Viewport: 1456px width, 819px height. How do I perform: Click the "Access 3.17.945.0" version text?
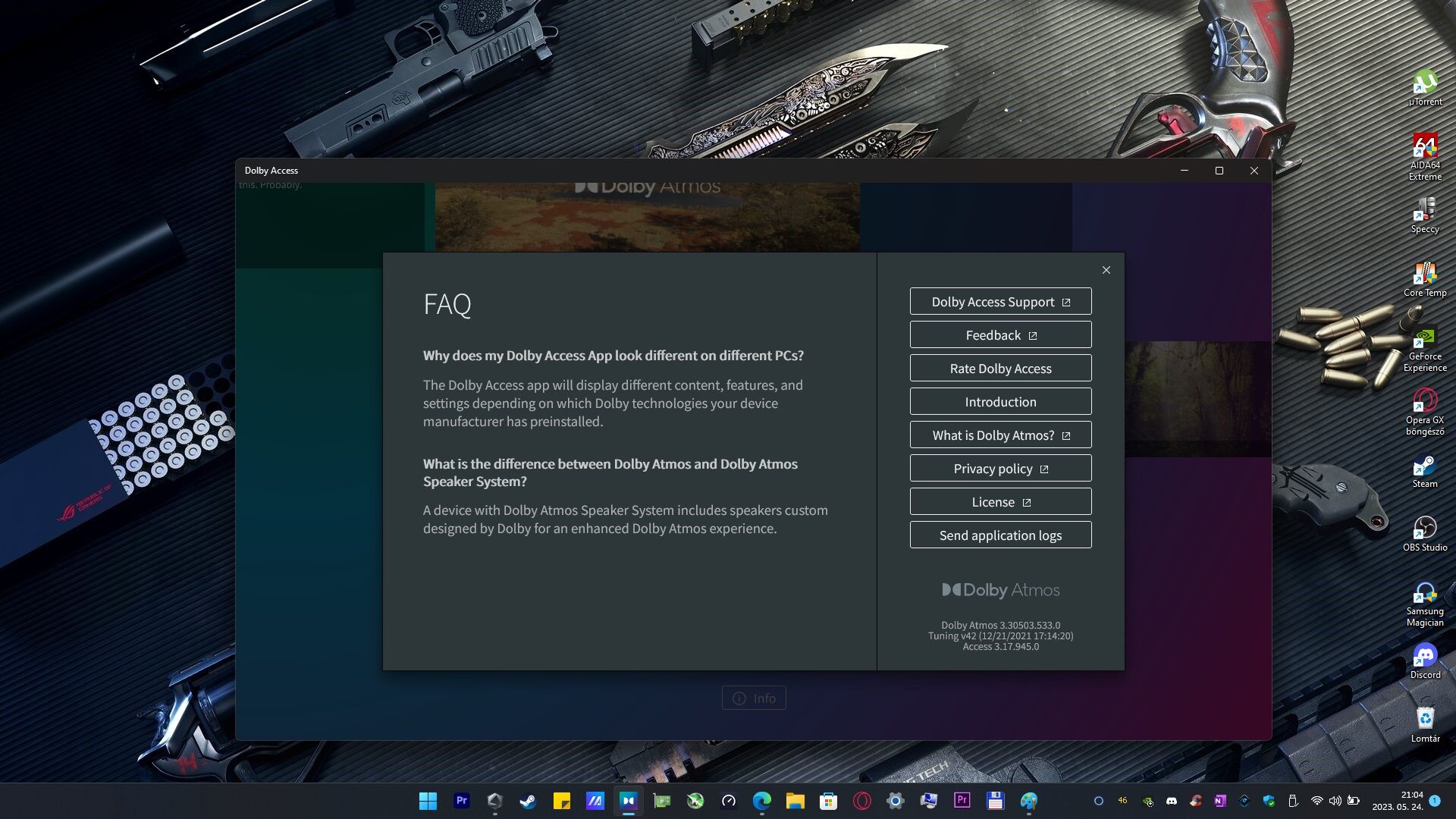pos(1000,647)
